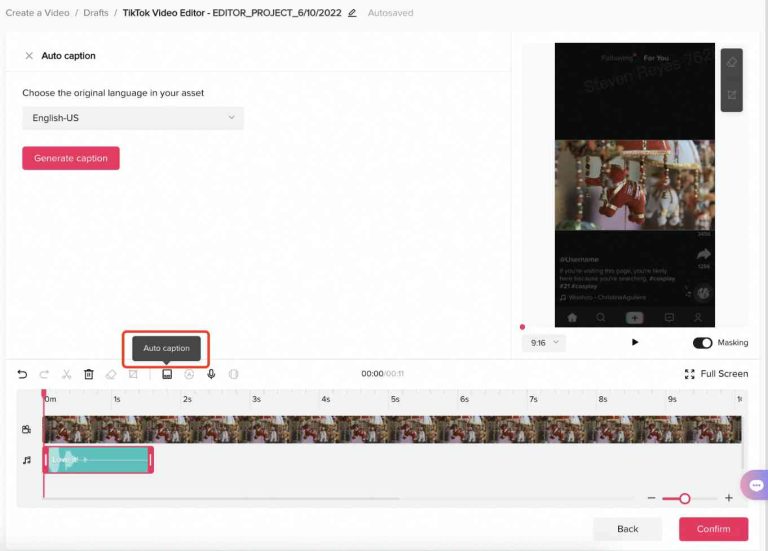Image resolution: width=768 pixels, height=551 pixels.
Task: Click the pencil icon to rename project
Action: click(x=352, y=13)
